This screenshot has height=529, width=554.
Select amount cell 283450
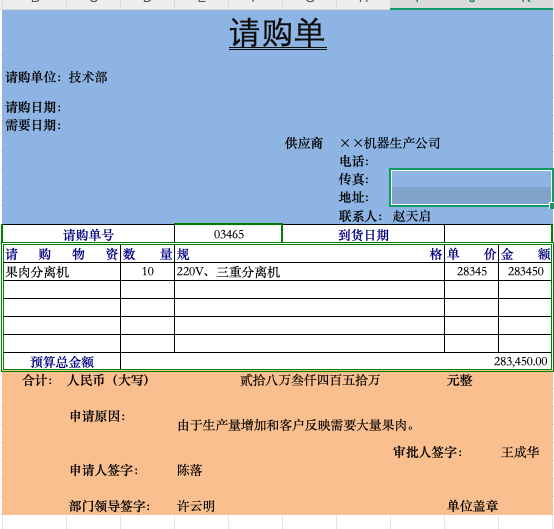coord(525,272)
